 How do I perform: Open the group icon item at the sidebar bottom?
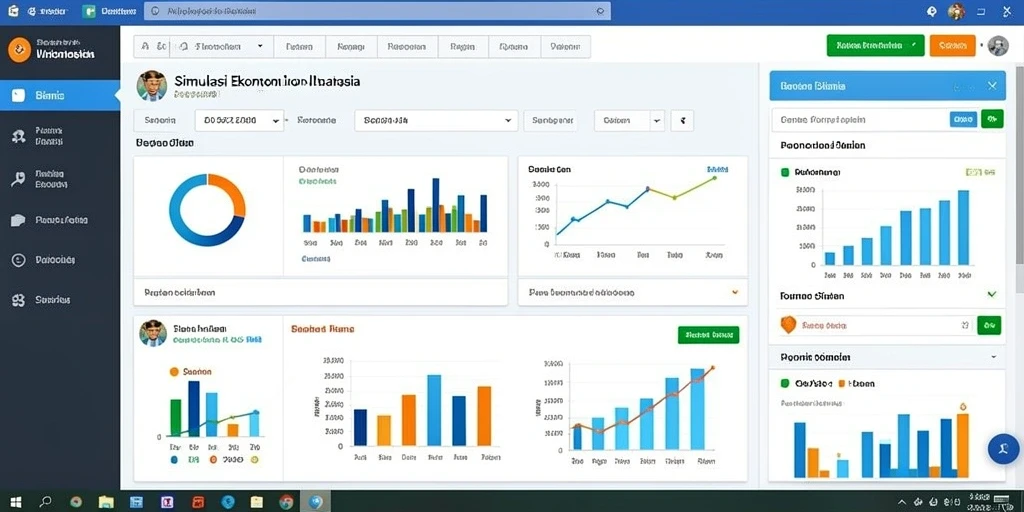[x=18, y=300]
